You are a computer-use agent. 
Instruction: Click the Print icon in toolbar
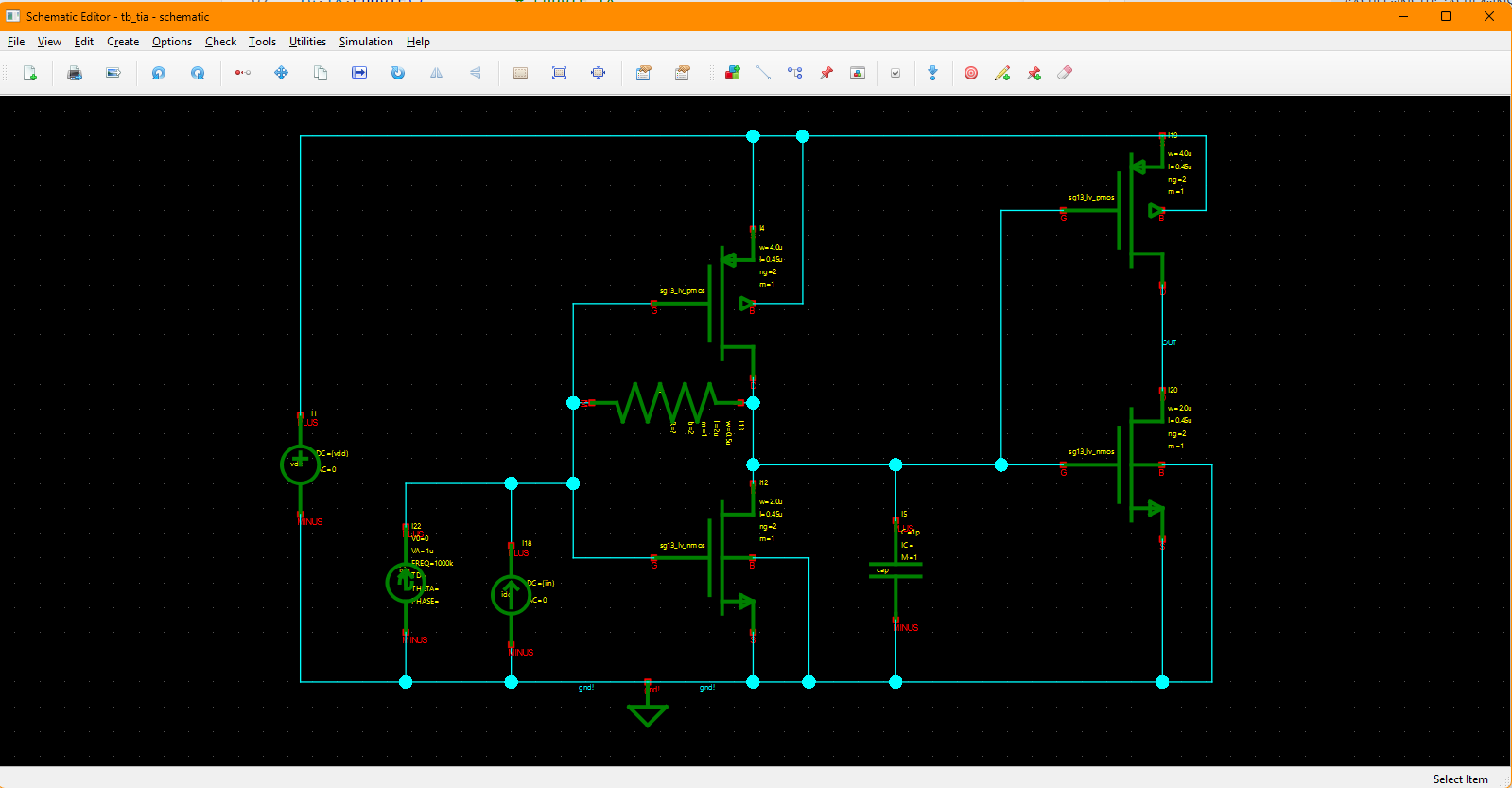click(x=75, y=73)
